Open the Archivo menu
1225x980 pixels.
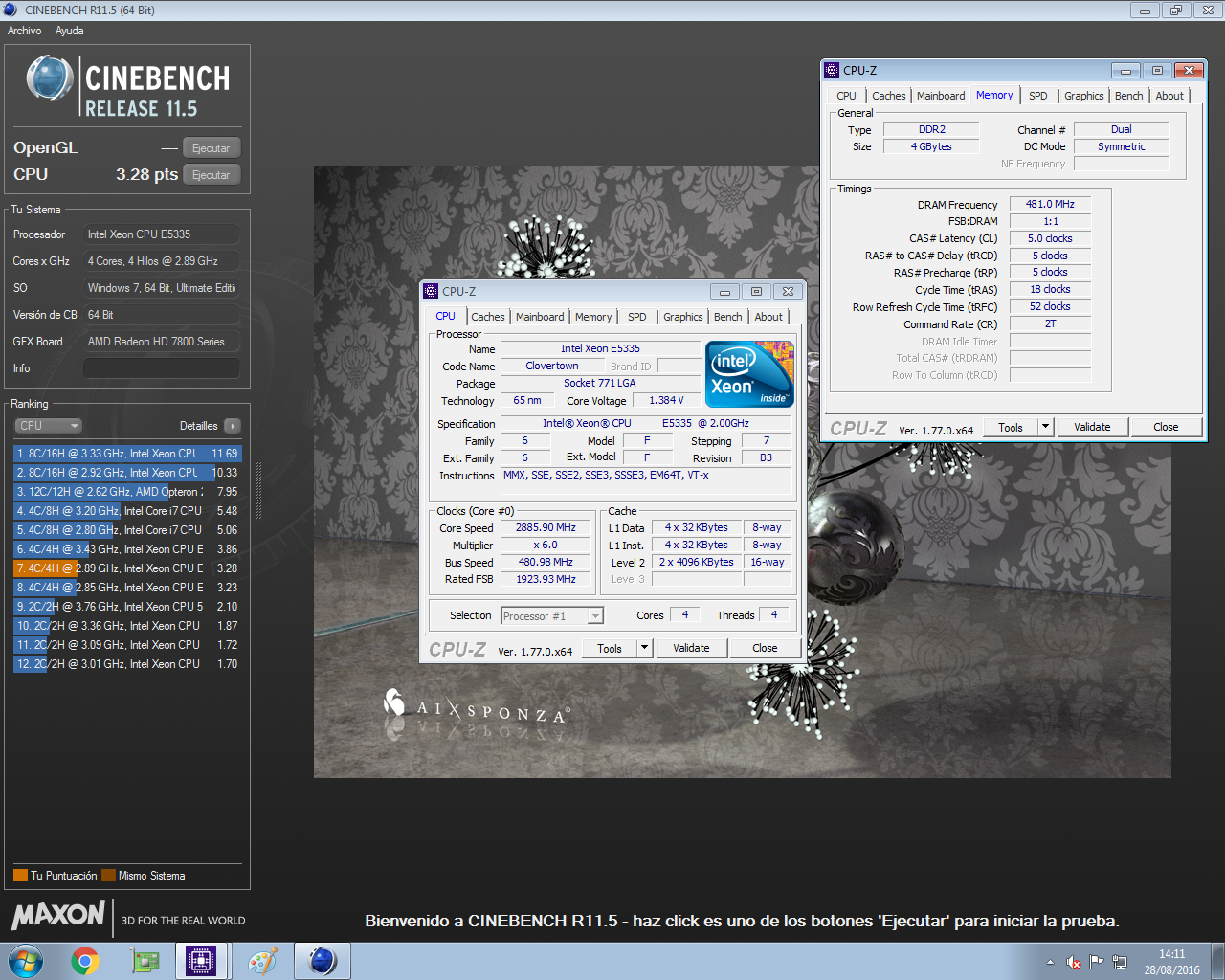(x=25, y=31)
